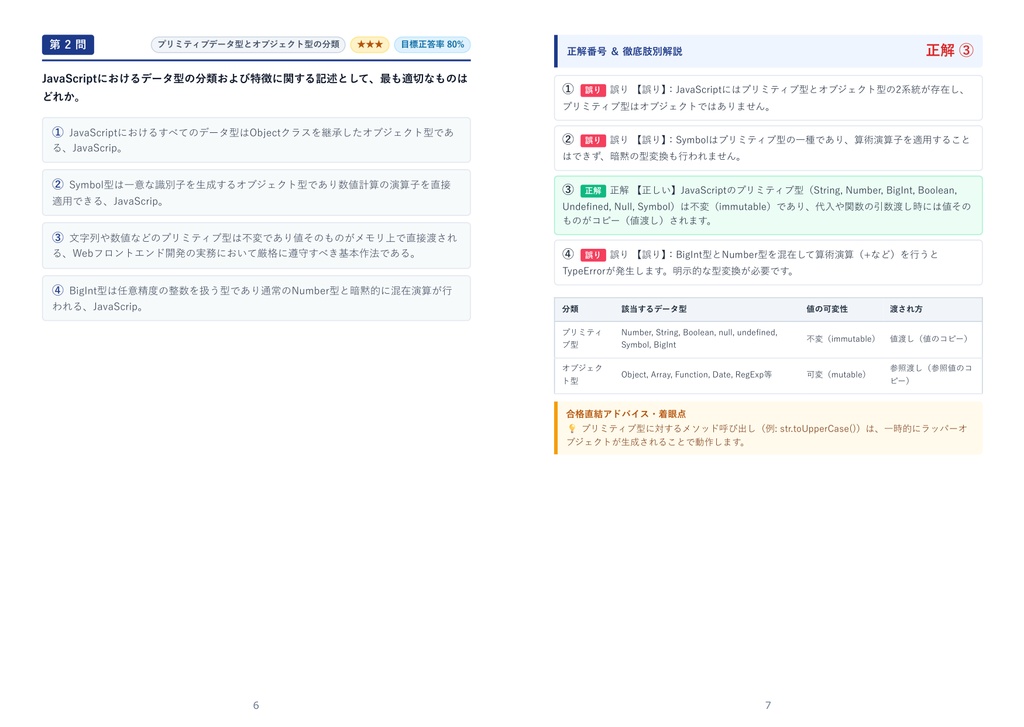Select answer option ④ about BigInt type
1024x727 pixels.
[x=256, y=298]
